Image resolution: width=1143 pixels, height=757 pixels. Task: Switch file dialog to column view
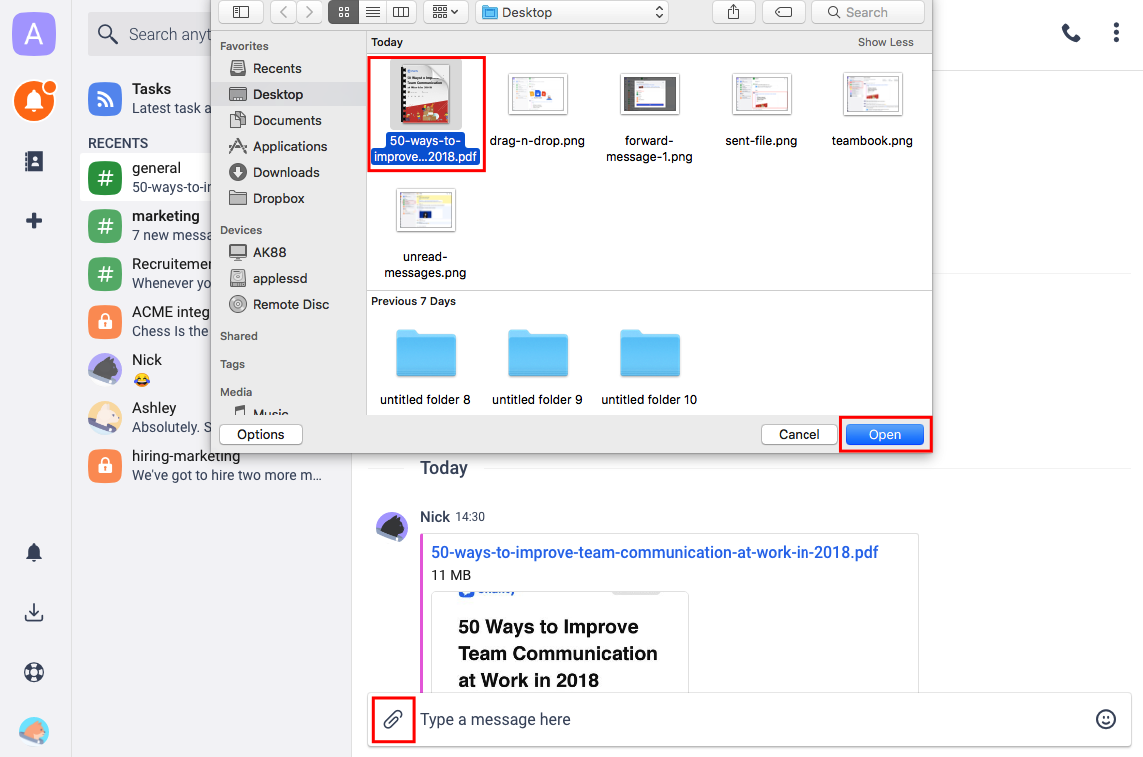point(401,12)
